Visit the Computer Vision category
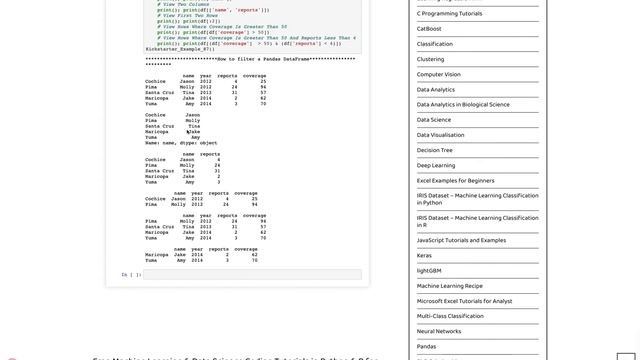The image size is (640, 360). pos(439,74)
